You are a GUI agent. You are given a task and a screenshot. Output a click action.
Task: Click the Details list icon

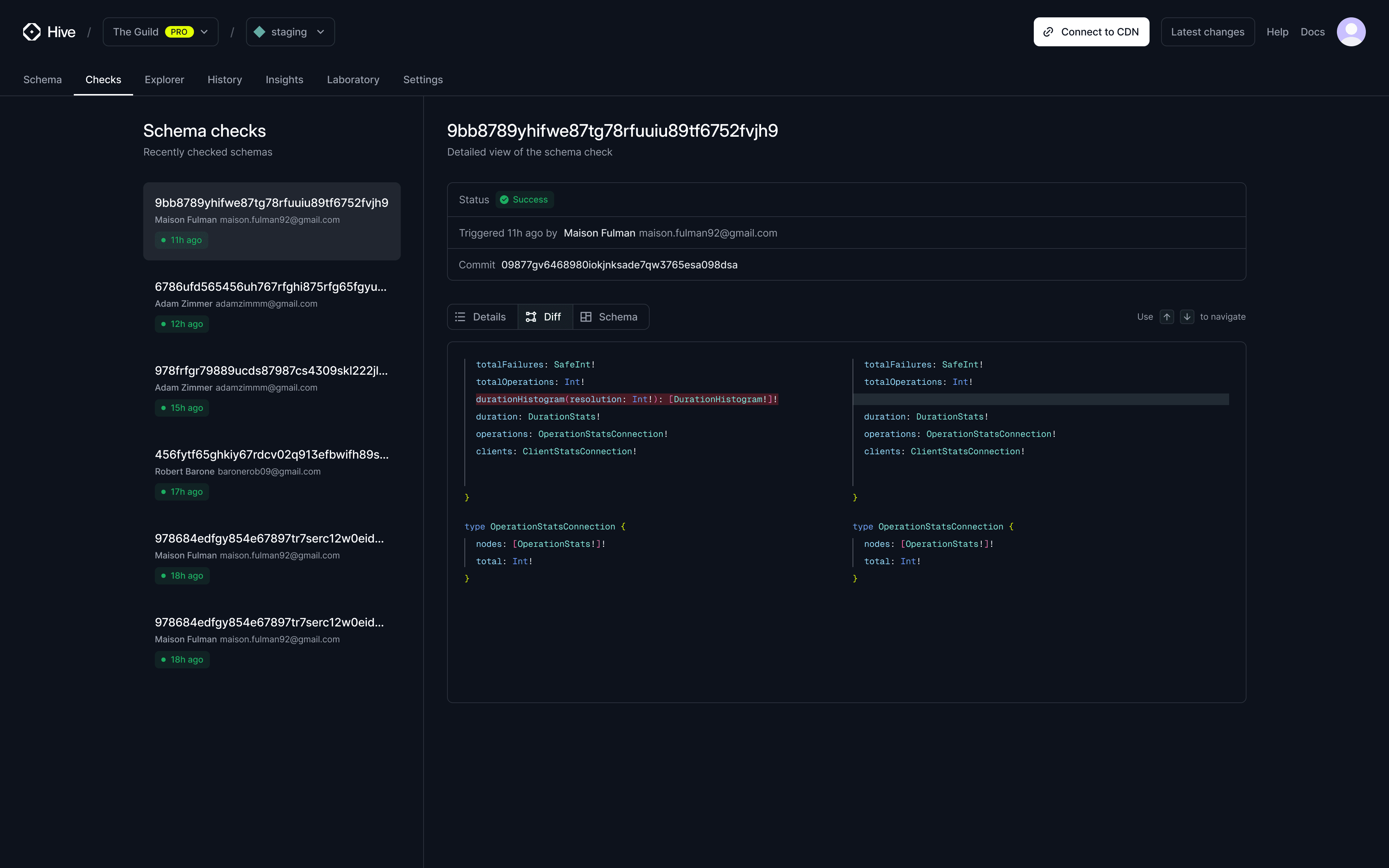click(460, 317)
